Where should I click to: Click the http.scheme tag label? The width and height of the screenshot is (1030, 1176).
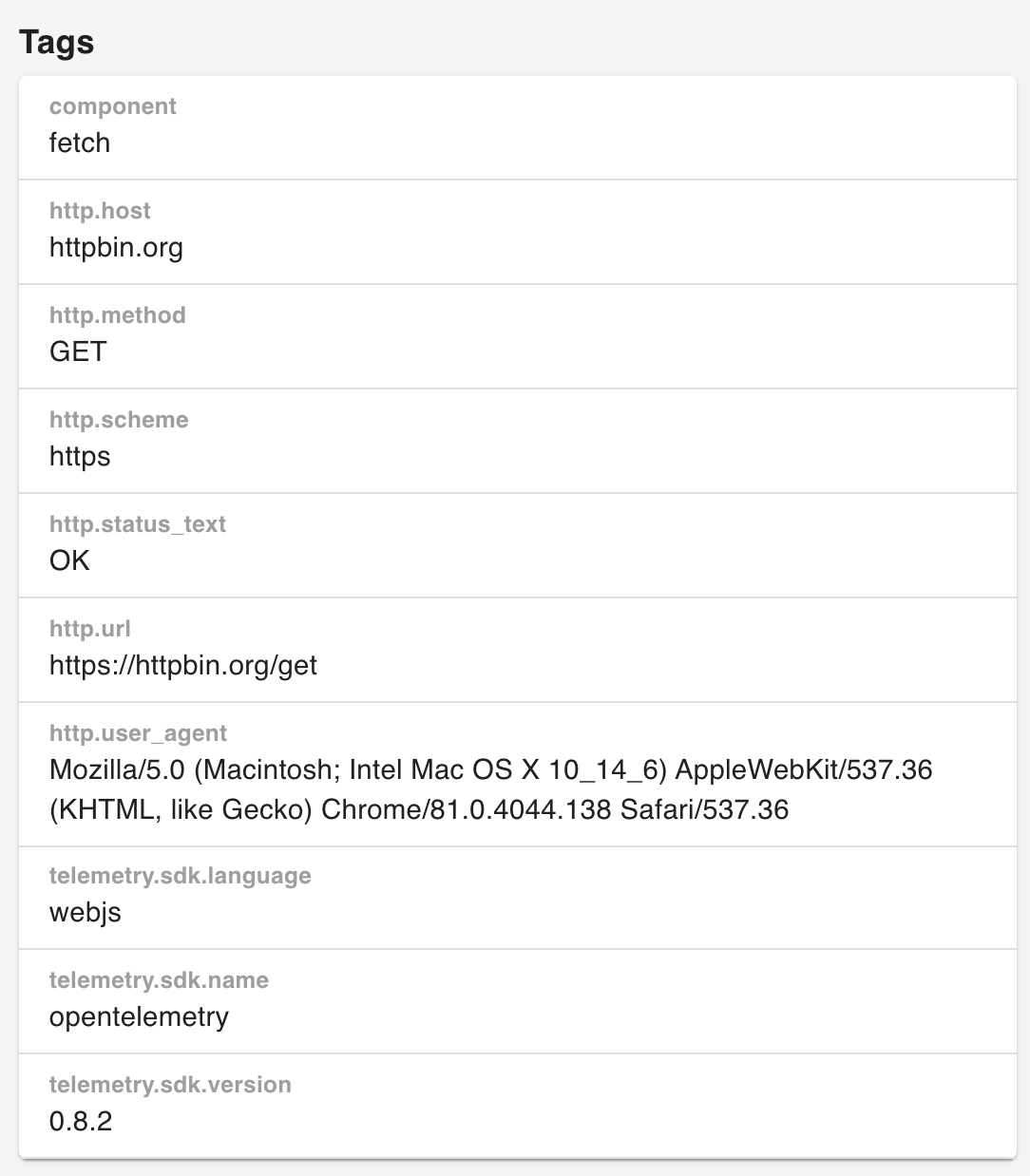(119, 420)
